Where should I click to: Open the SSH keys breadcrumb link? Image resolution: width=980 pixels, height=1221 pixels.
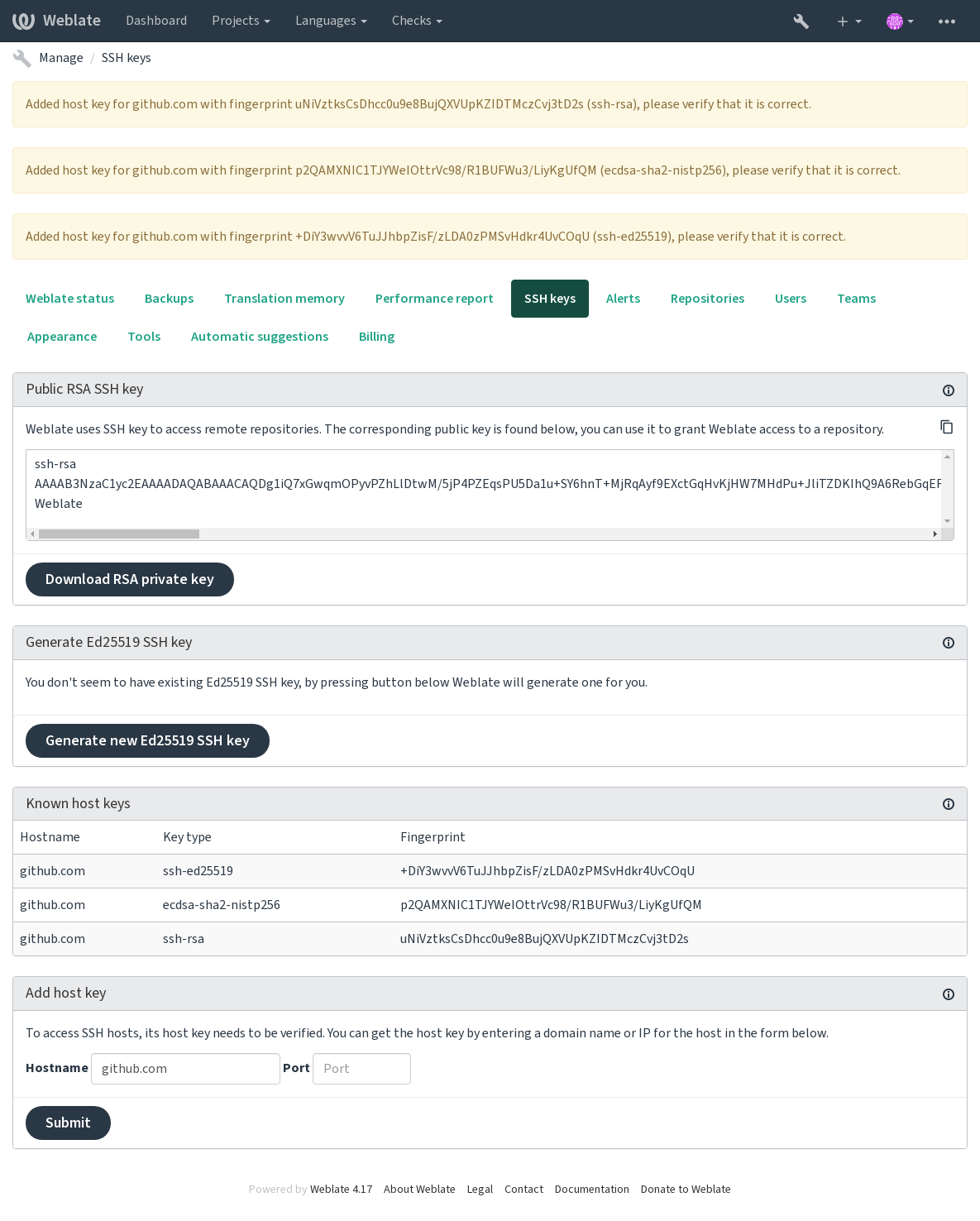tap(126, 58)
